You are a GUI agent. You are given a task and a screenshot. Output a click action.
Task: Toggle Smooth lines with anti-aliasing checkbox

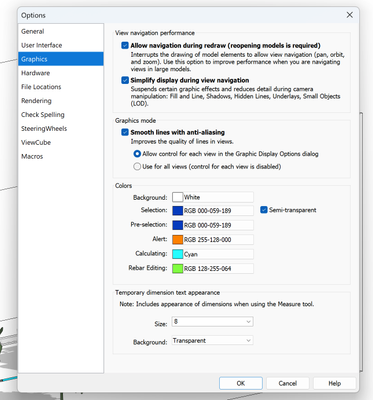[125, 132]
